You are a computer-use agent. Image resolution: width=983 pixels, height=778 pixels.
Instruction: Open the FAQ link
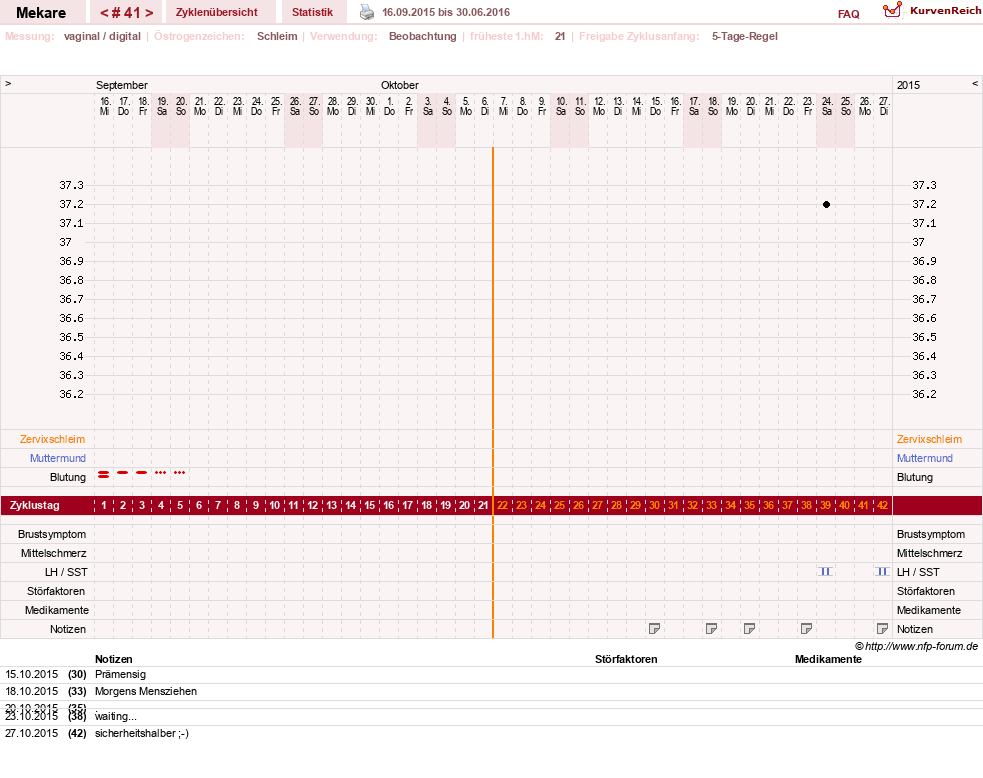click(849, 14)
